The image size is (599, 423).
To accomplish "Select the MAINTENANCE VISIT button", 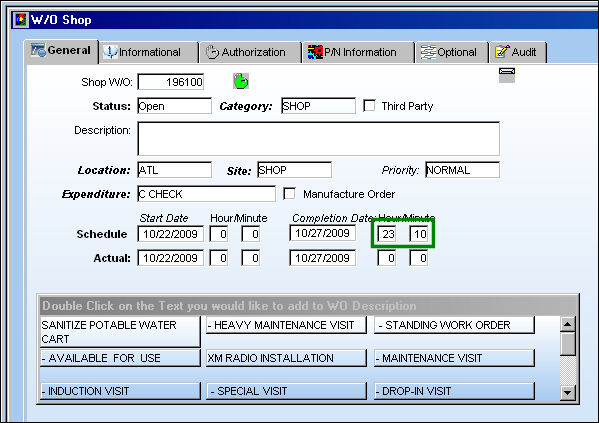I will [454, 358].
